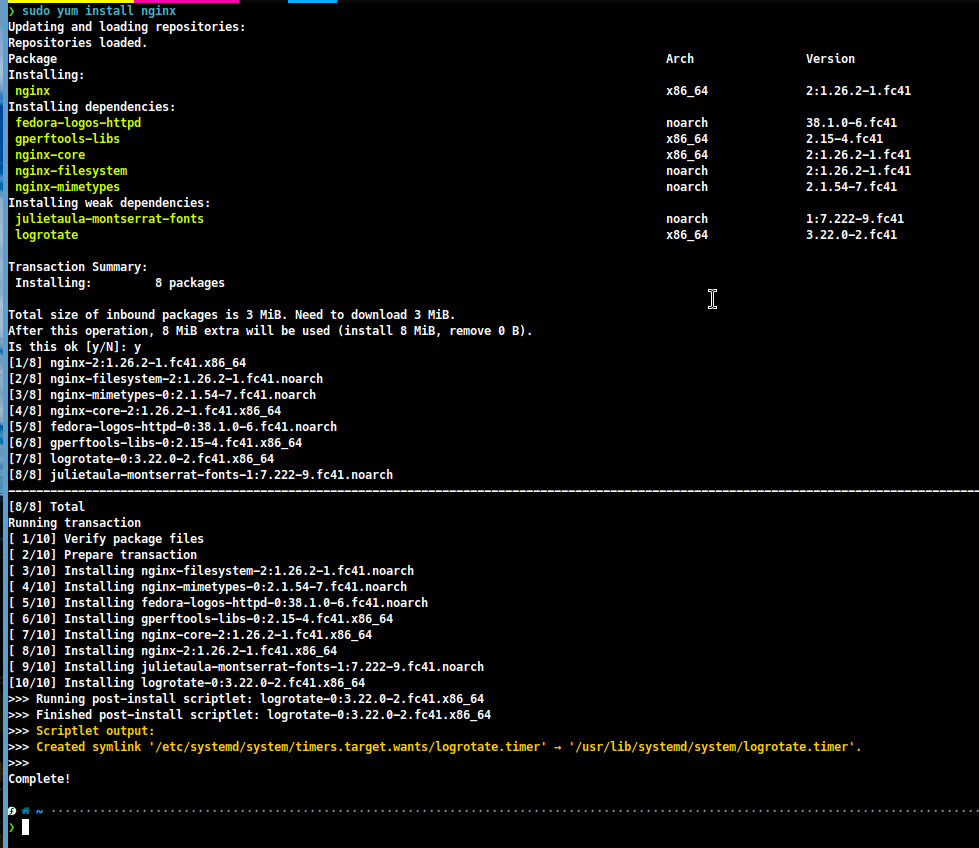Click the '[ 3/10] Installing nginx-filesystem' line
Screen dimensions: 979x848
pyautogui.click(x=211, y=571)
